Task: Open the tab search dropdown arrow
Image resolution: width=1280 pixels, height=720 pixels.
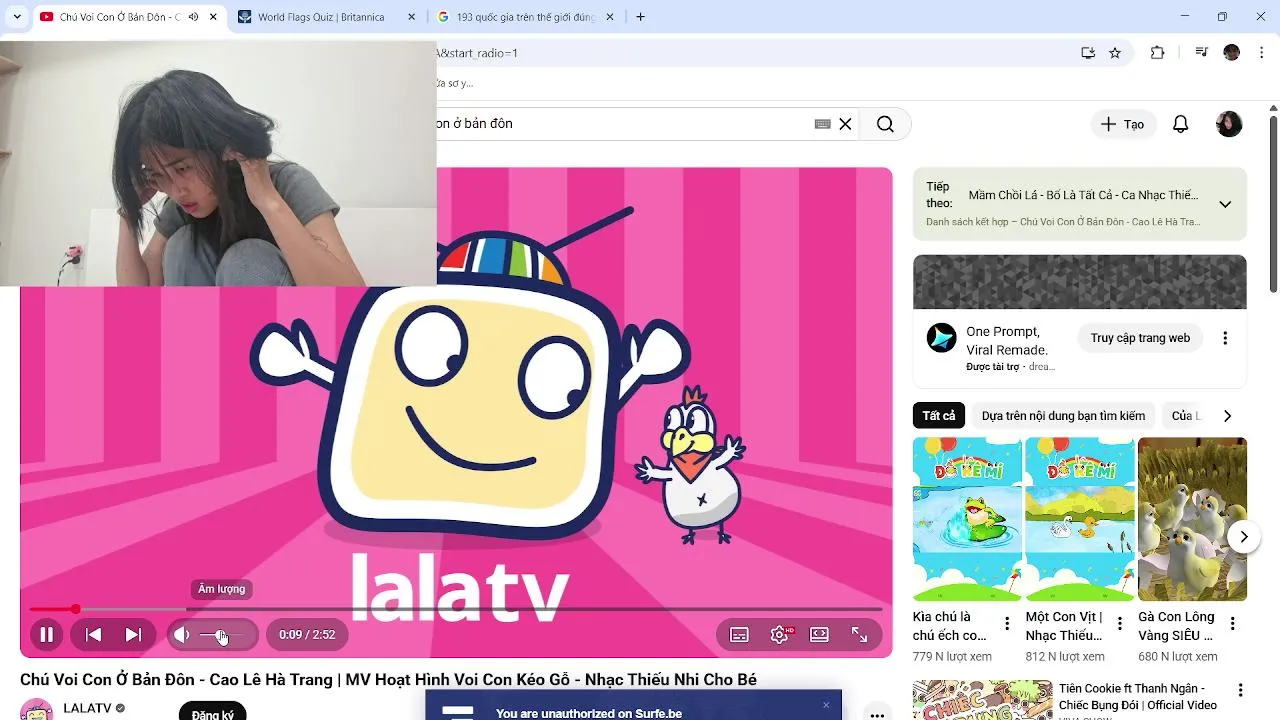Action: pos(17,17)
